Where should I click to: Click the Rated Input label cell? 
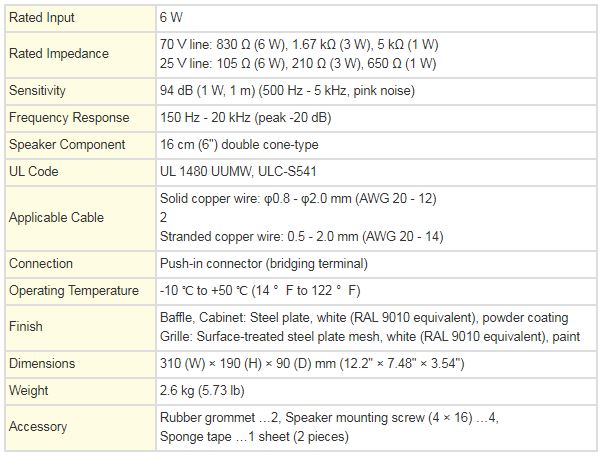pos(42,18)
